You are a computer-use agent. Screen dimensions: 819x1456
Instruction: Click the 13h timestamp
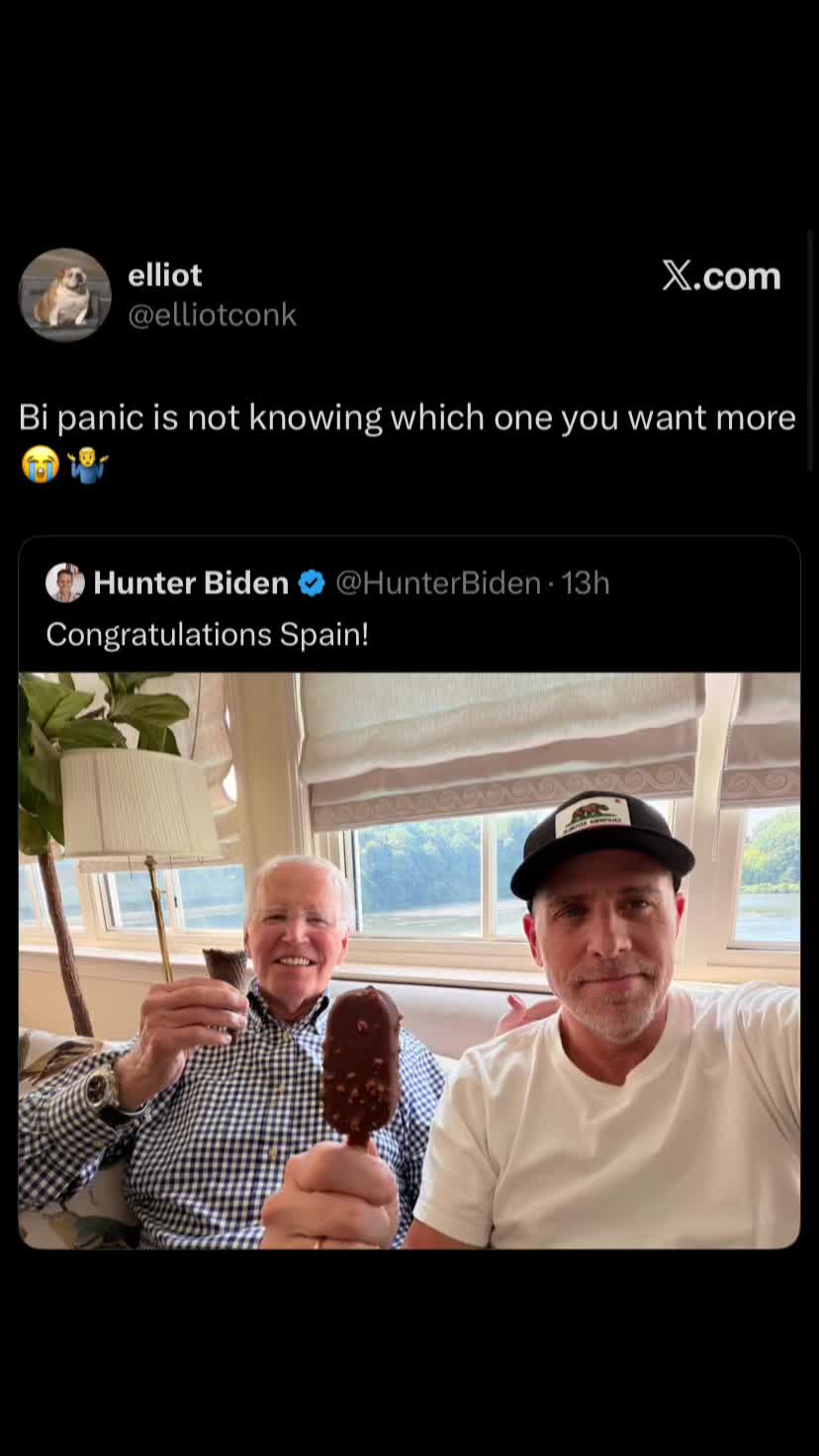[586, 584]
